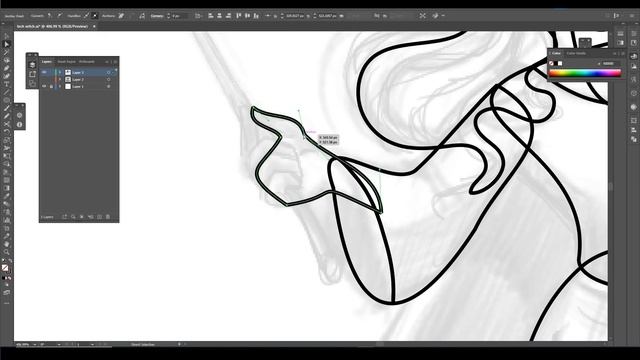
Task: Create new layer in Layers panel
Action: (99, 217)
